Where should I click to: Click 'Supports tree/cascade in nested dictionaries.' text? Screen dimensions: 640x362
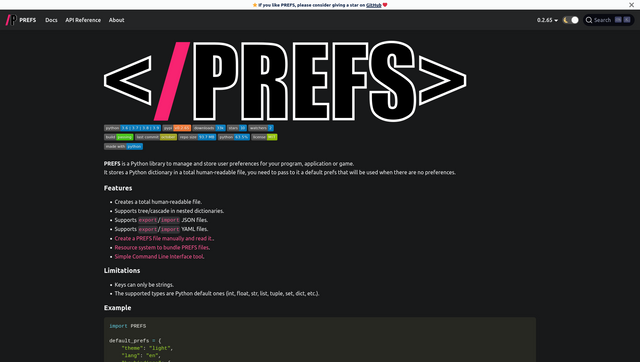[x=169, y=211]
